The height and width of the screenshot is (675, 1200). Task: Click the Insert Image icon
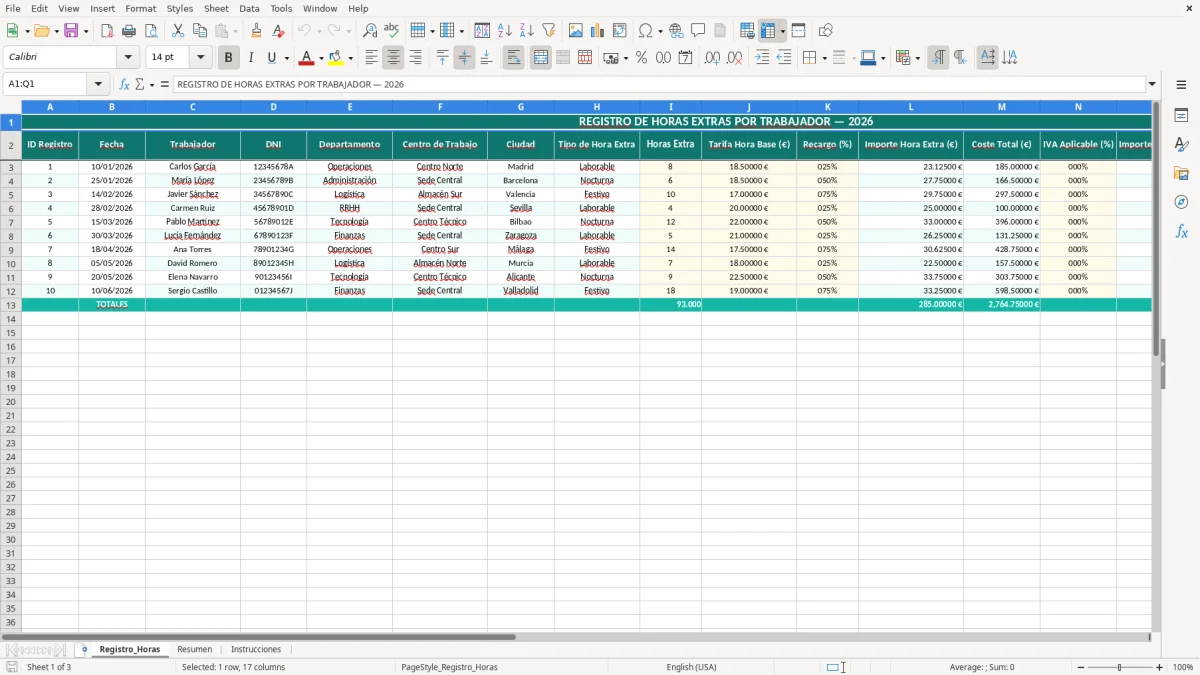point(576,31)
